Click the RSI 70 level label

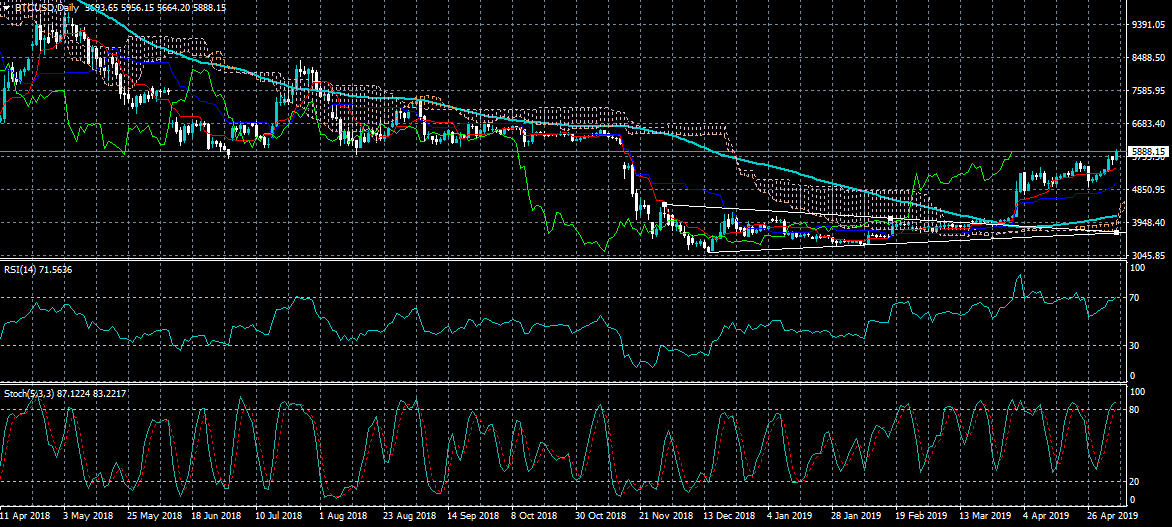(x=1136, y=298)
